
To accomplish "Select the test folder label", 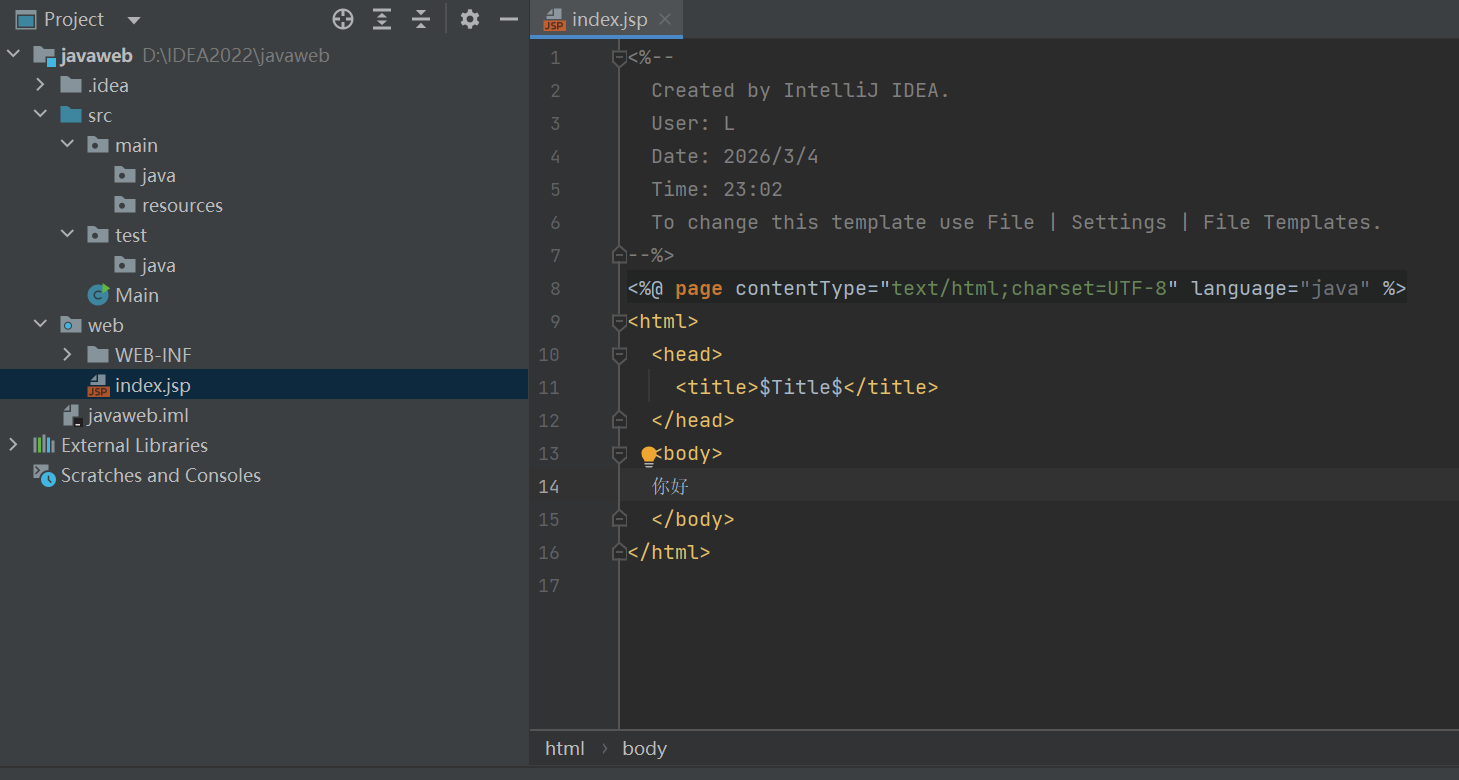I will pos(131,235).
